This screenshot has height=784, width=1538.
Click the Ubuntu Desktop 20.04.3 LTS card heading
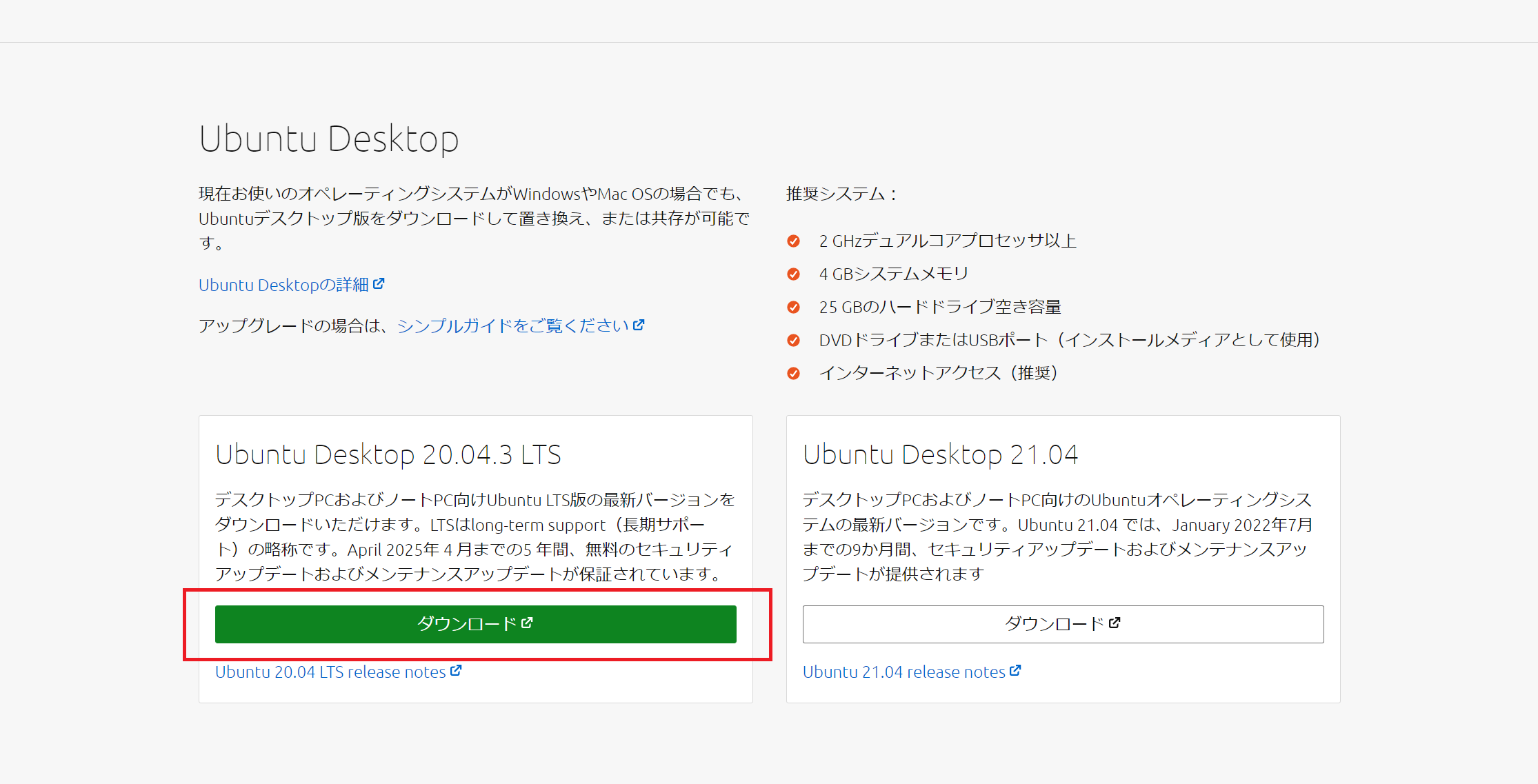pyautogui.click(x=388, y=454)
